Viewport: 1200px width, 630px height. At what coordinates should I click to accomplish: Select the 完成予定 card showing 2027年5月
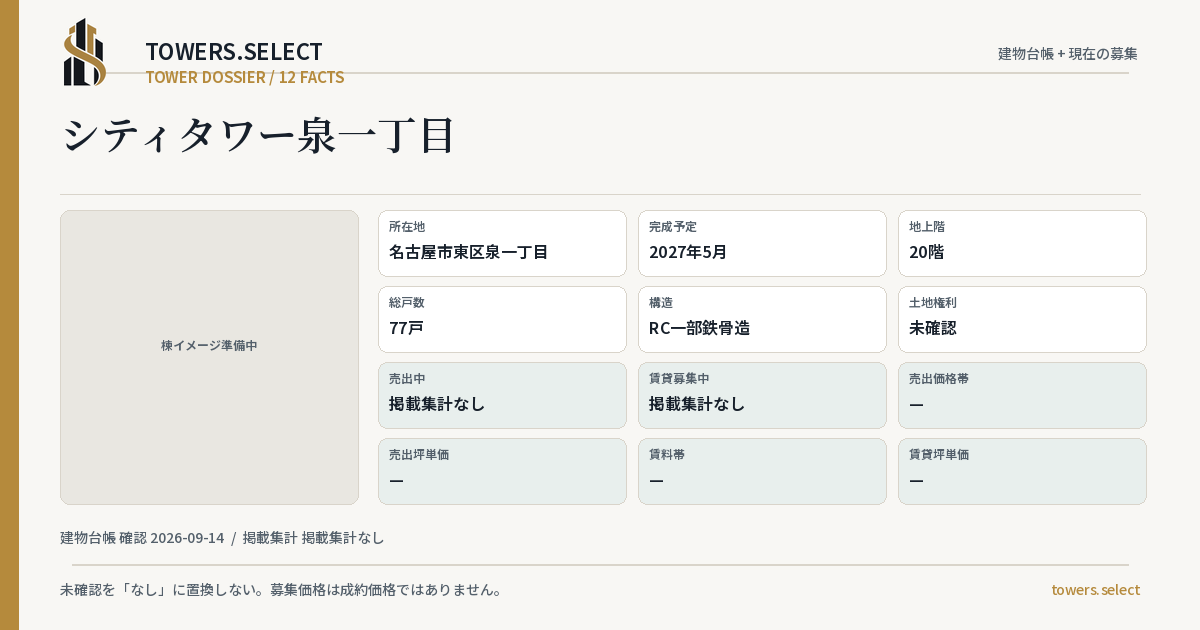[762, 243]
